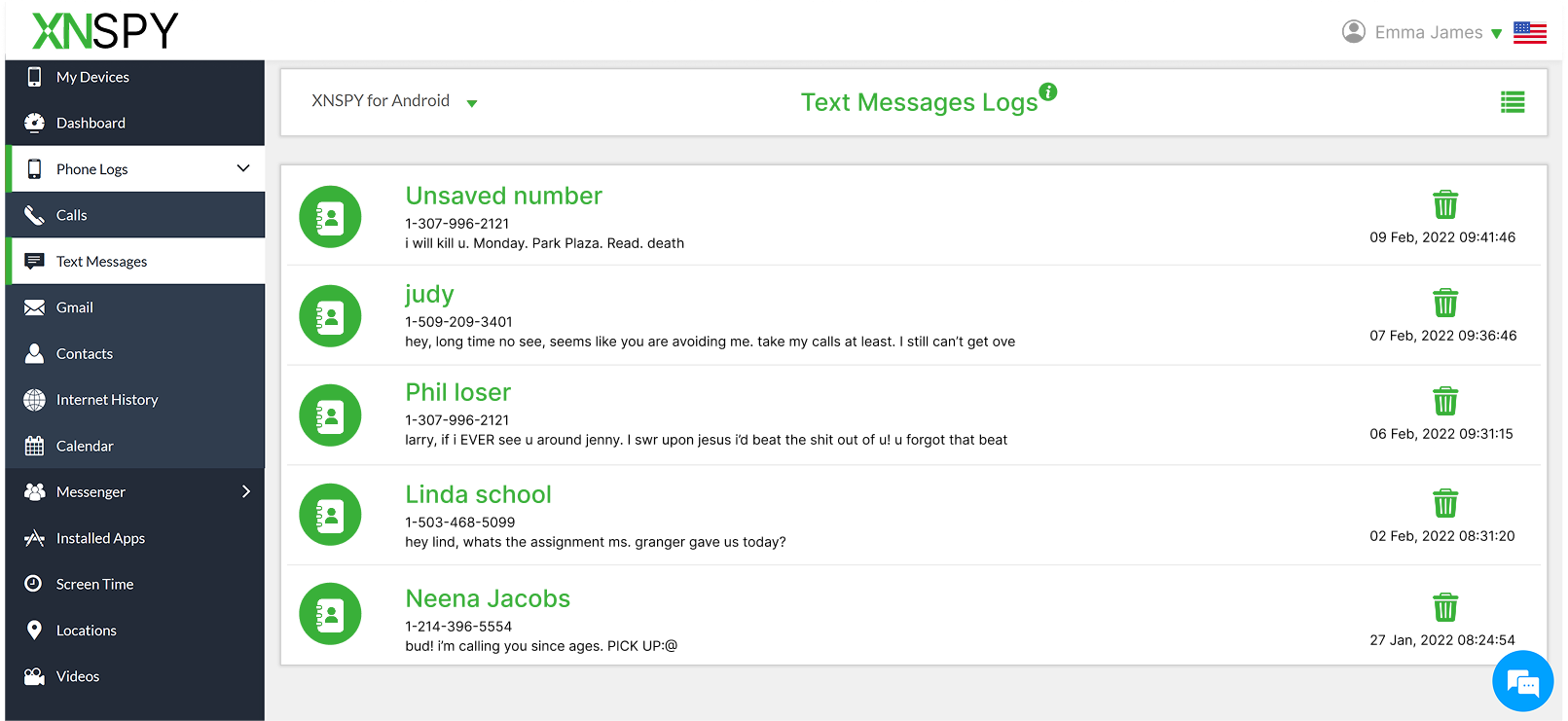
Task: Click the XNSPY logo
Action: click(105, 31)
